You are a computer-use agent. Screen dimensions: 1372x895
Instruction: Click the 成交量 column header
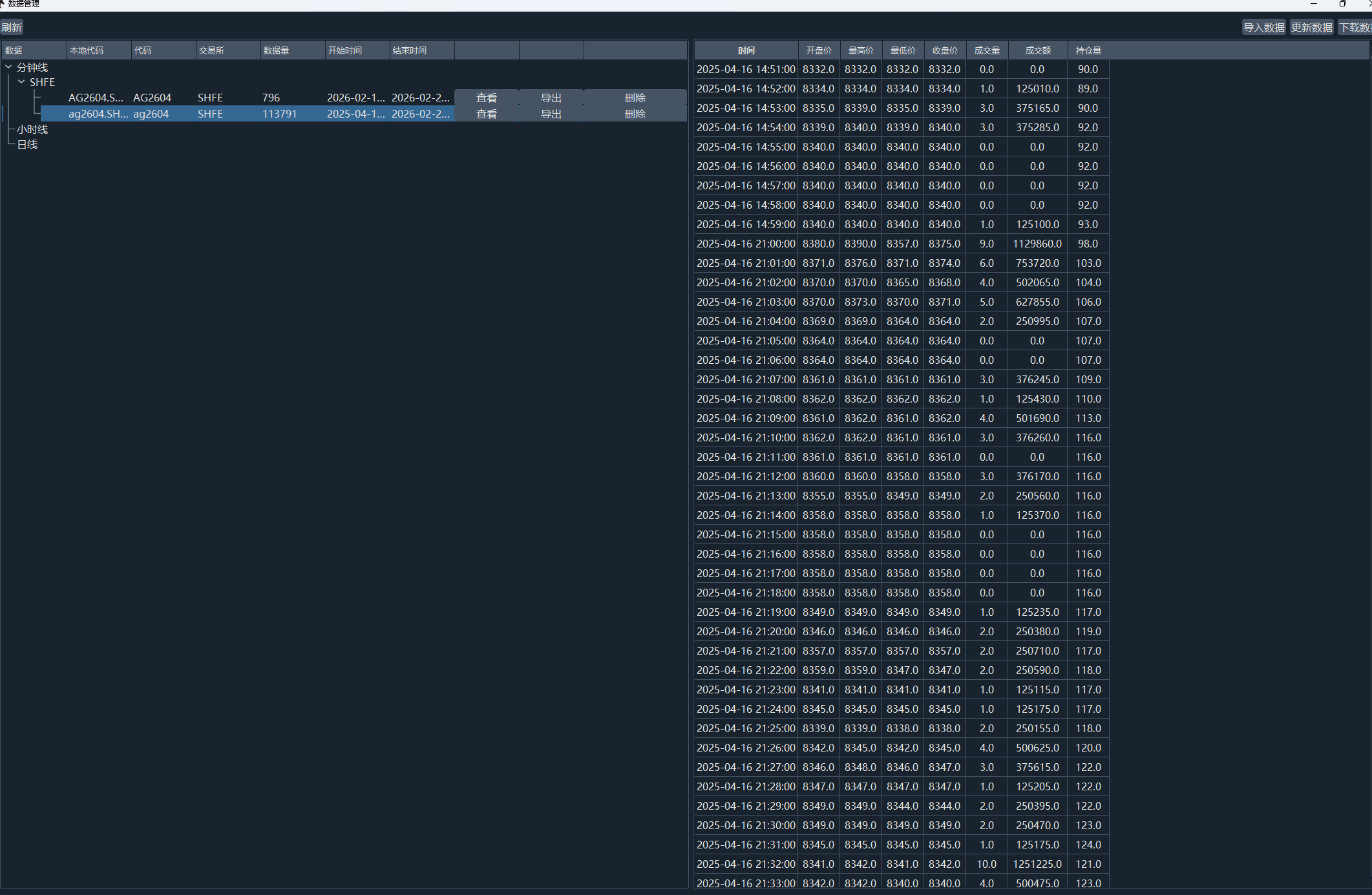(986, 50)
